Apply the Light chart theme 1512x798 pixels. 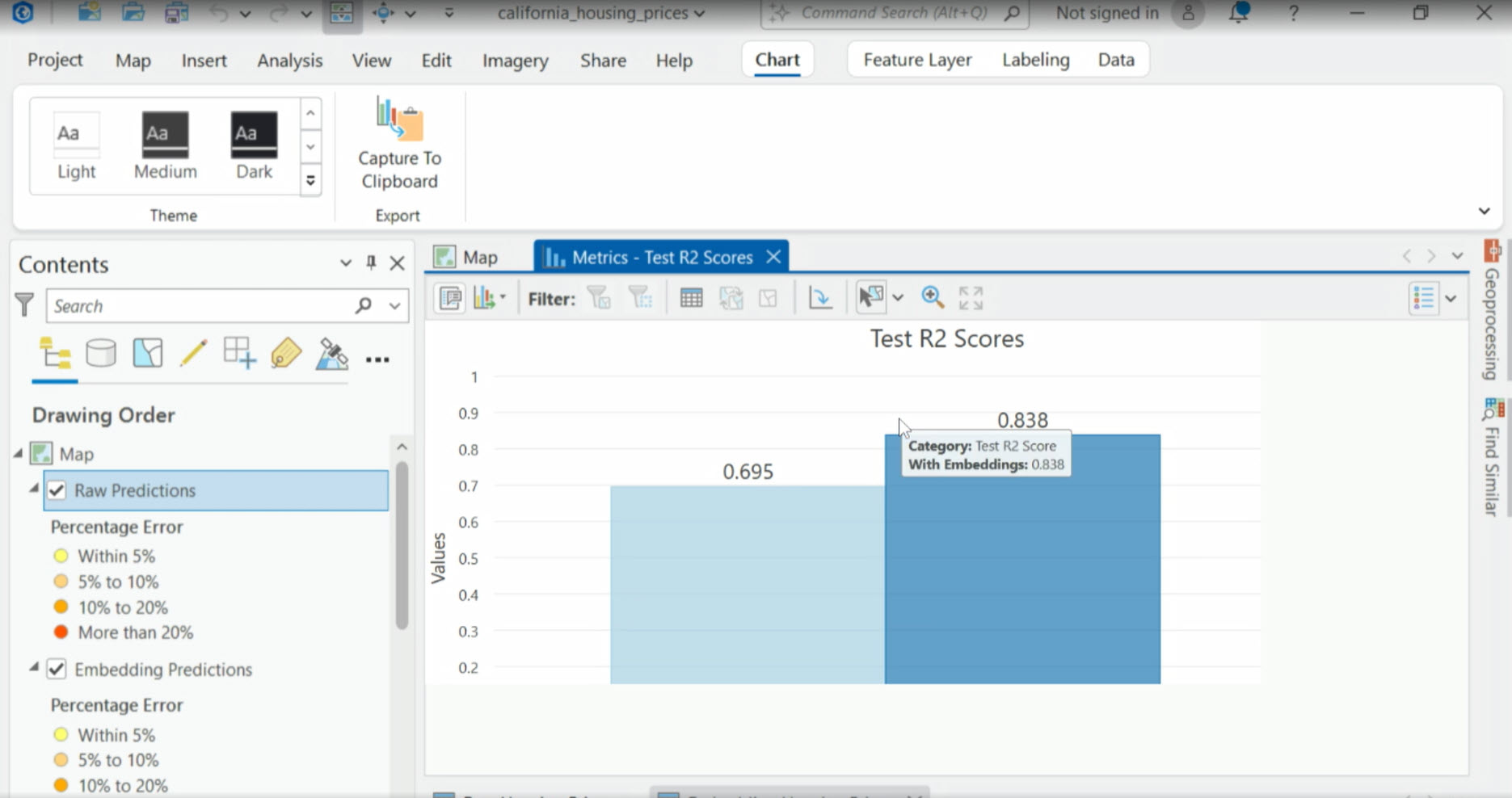[x=77, y=145]
